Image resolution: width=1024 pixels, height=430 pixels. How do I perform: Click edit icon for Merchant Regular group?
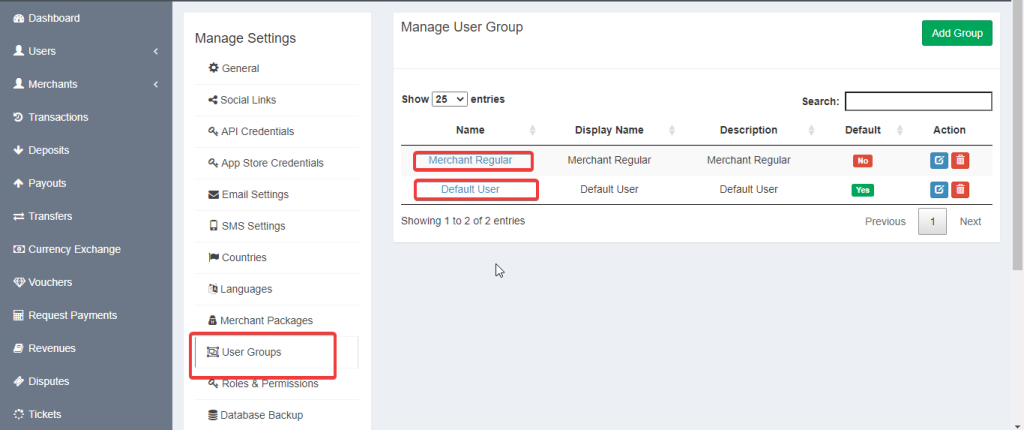[x=939, y=160]
